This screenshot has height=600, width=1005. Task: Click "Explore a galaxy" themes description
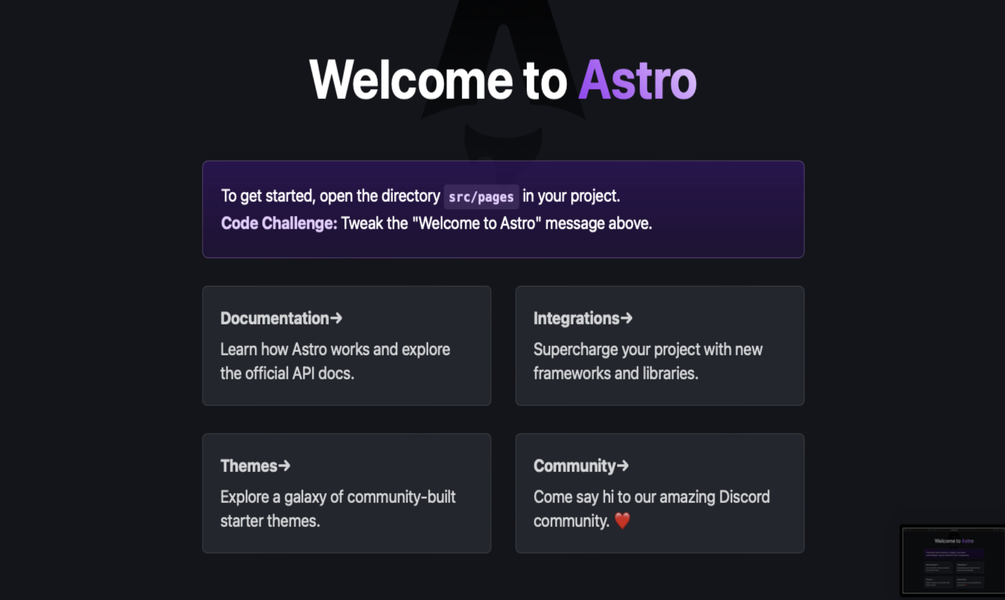click(x=337, y=497)
